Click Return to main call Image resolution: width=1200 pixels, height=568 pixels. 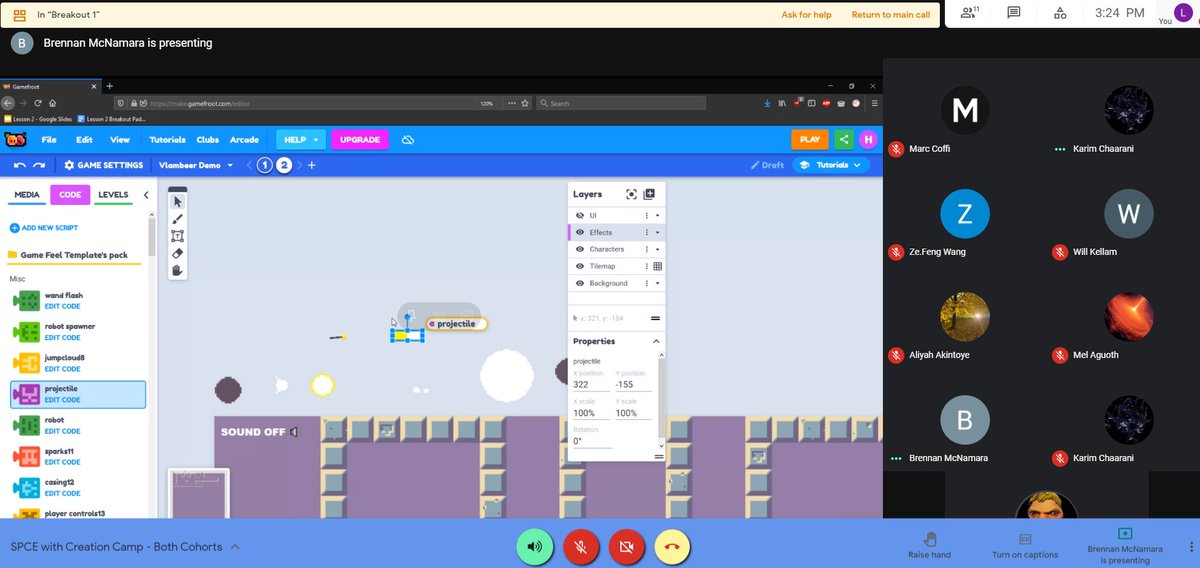pos(891,15)
